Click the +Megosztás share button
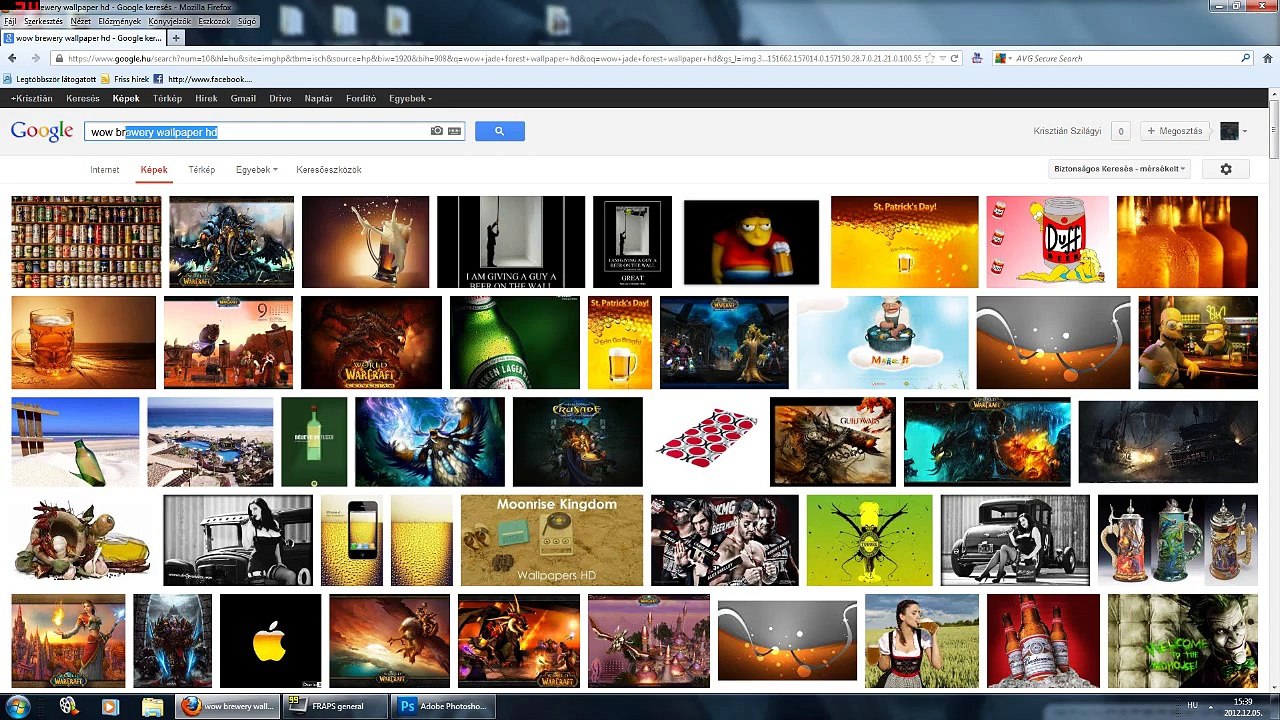The height and width of the screenshot is (720, 1280). (x=1174, y=131)
